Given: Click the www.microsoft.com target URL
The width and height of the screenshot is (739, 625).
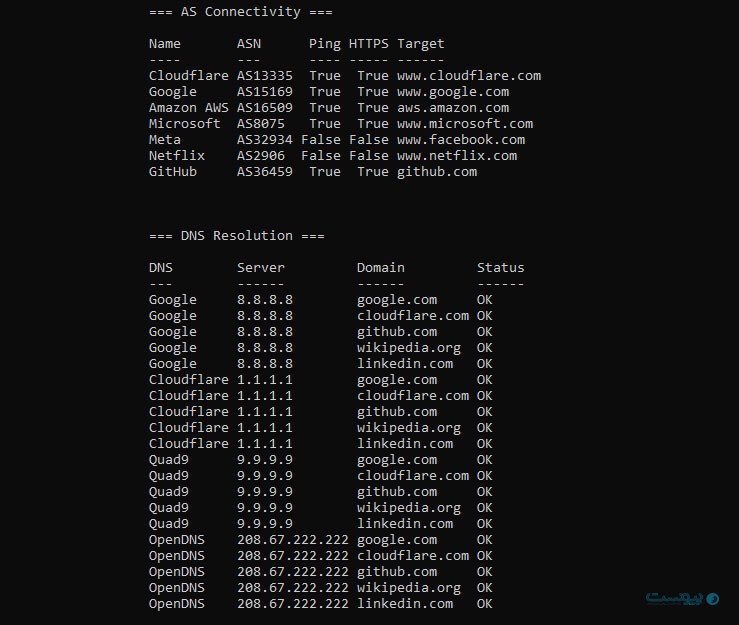Looking at the screenshot, I should click(465, 124).
